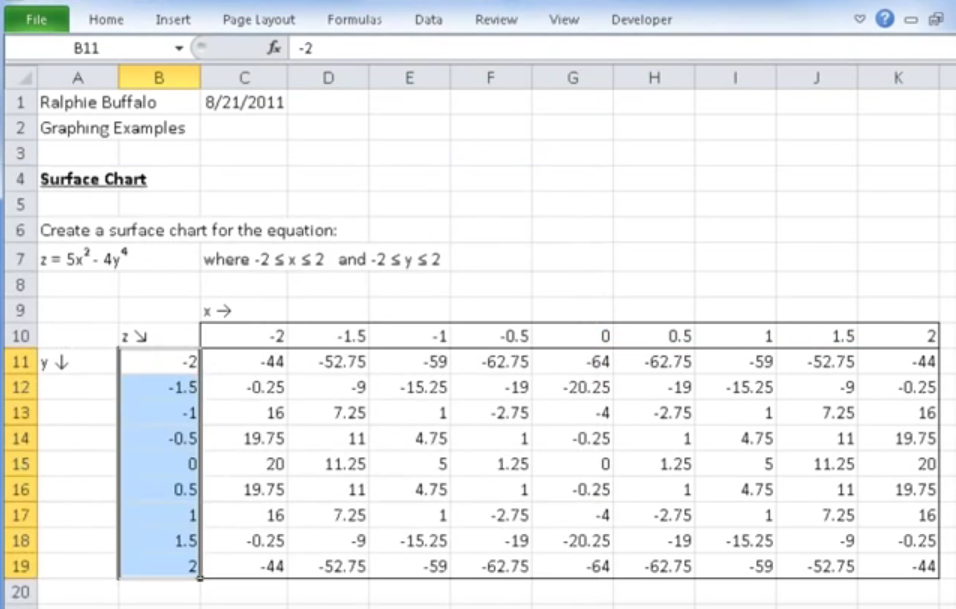Select row 20 header
Screen dimensions: 956x609
21,592
